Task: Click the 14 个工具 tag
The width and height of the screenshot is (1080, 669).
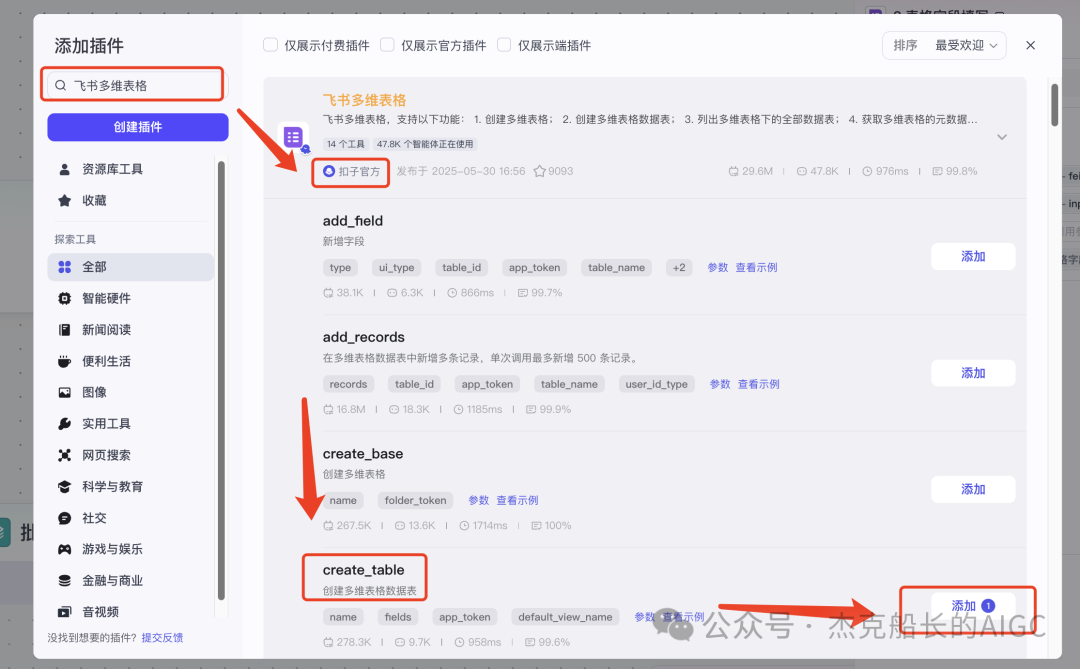Action: pyautogui.click(x=346, y=144)
